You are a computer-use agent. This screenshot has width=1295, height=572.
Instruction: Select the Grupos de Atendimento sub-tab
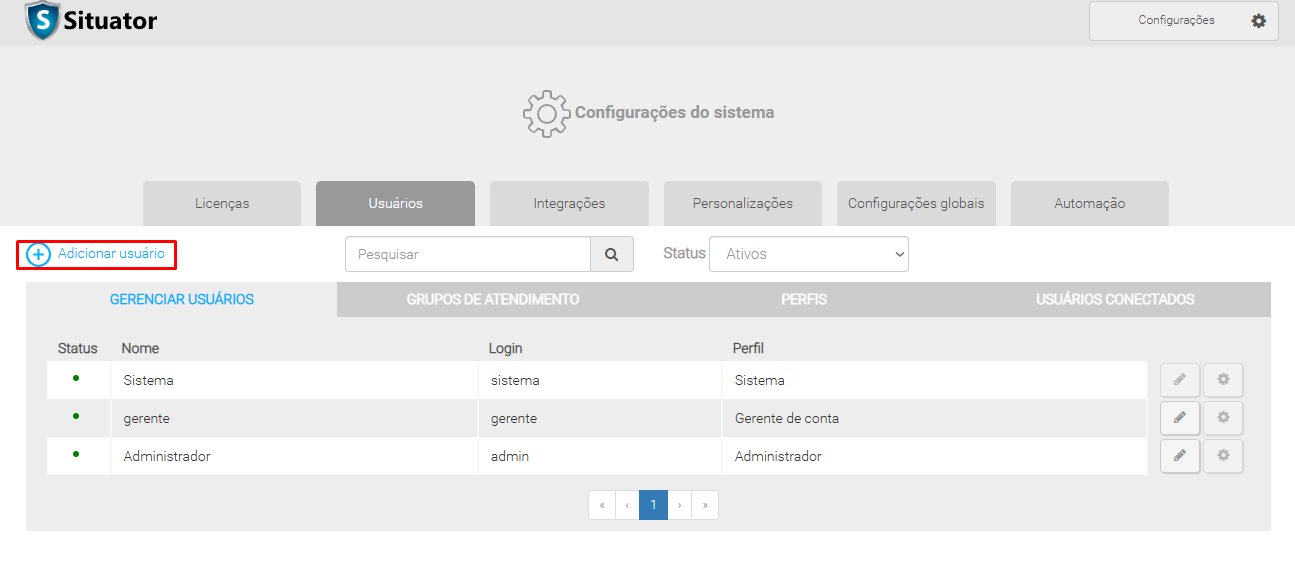492,299
